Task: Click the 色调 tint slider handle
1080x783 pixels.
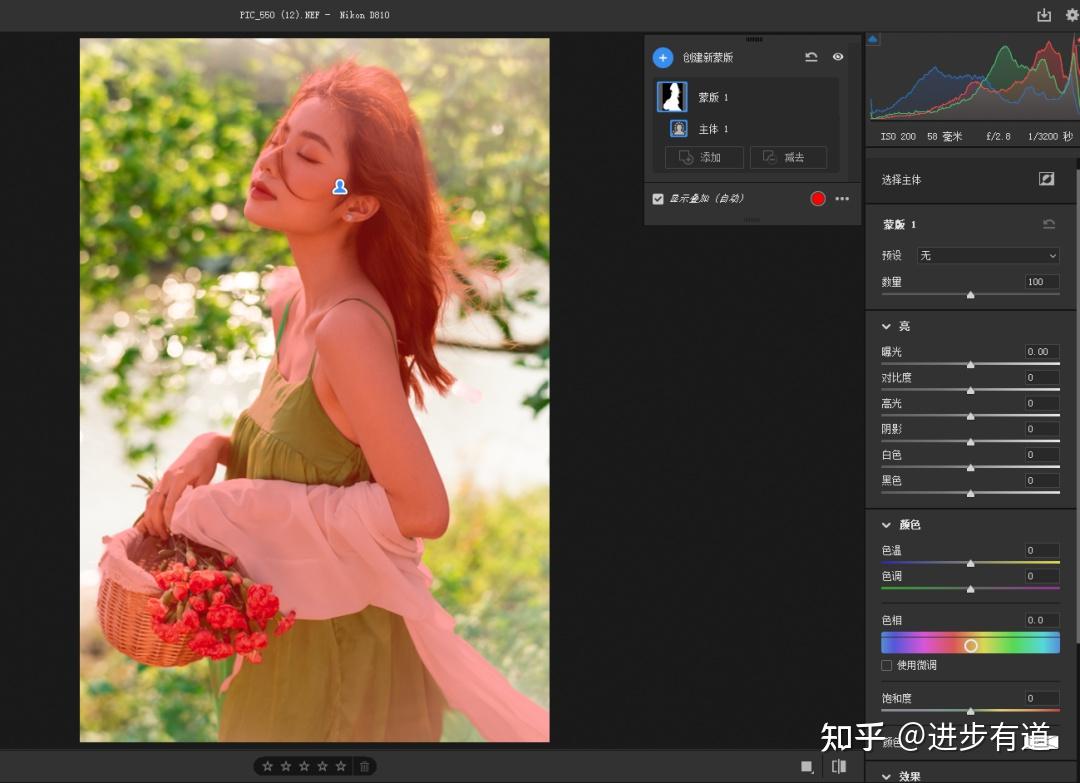Action: [x=970, y=589]
